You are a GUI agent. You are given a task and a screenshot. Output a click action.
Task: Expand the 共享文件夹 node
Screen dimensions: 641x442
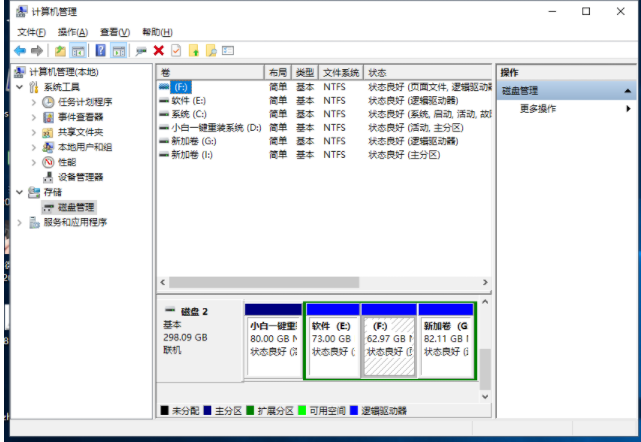34,132
